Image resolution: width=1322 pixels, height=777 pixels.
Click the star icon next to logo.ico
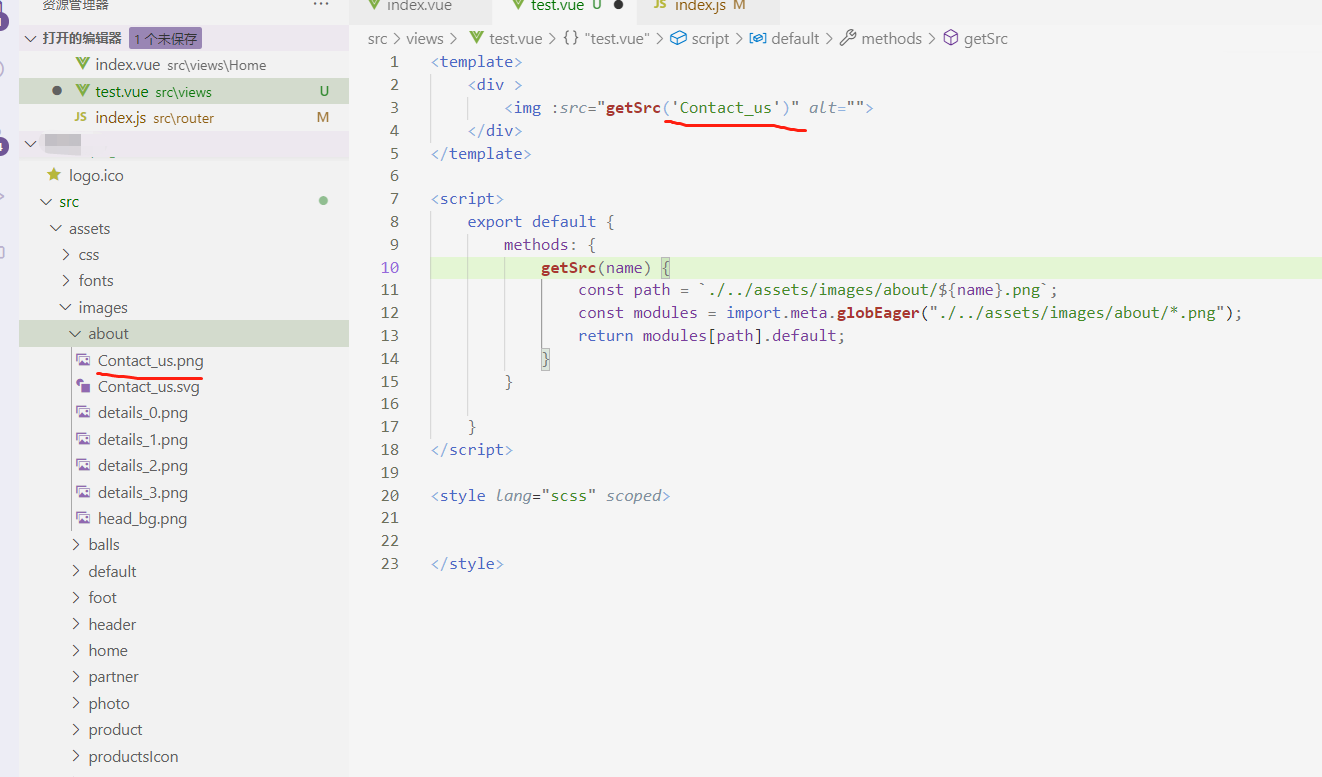(54, 175)
